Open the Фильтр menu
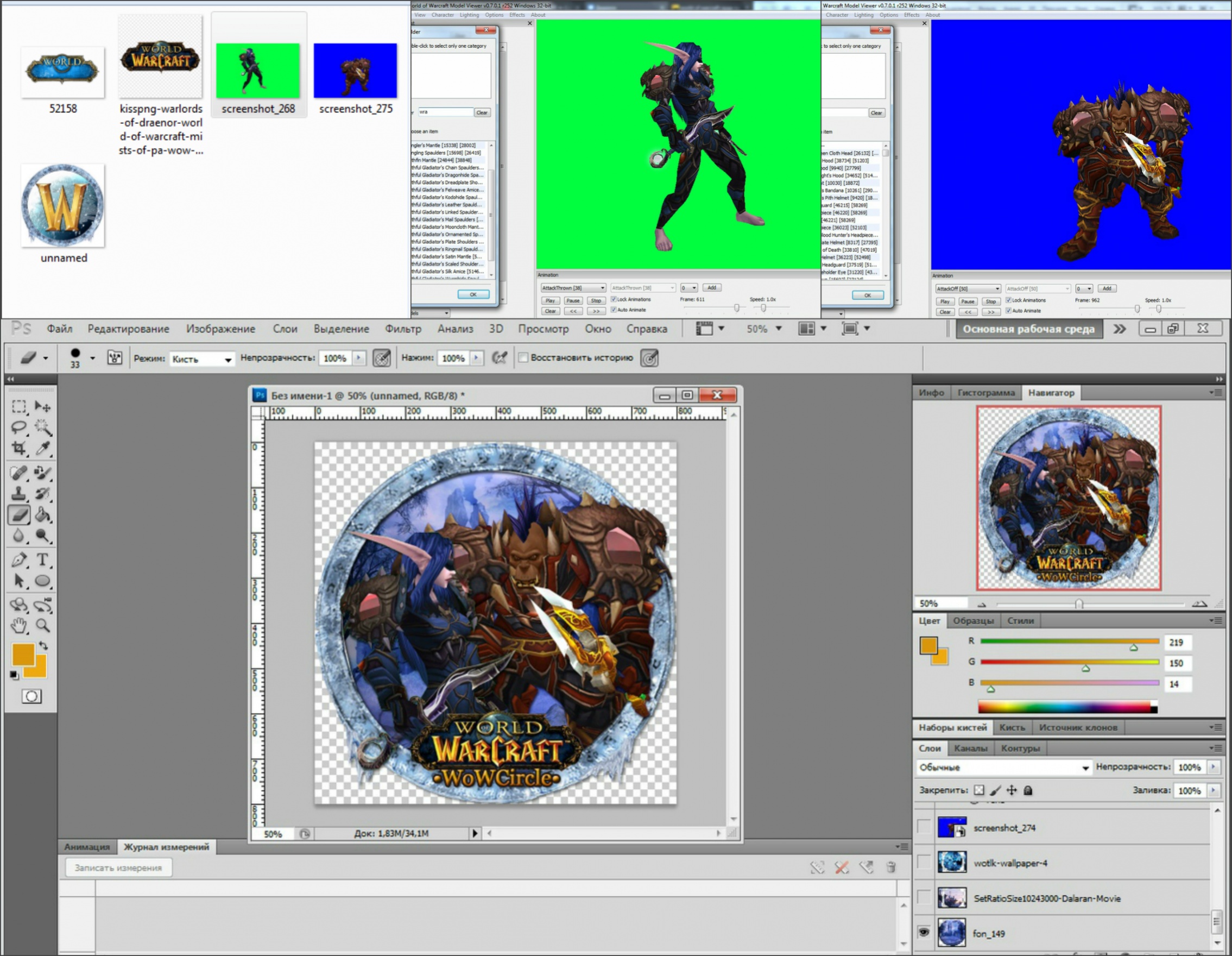This screenshot has width=1232, height=956. [403, 329]
